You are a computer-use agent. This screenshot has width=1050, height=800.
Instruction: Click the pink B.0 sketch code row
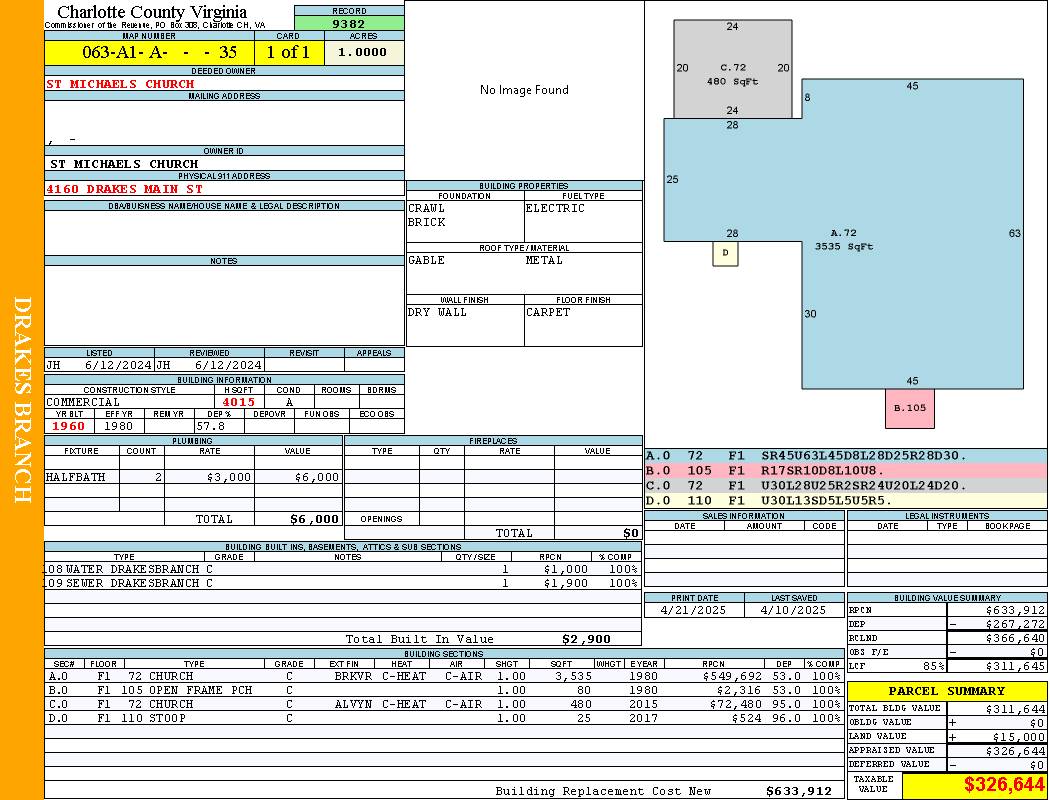tap(846, 471)
